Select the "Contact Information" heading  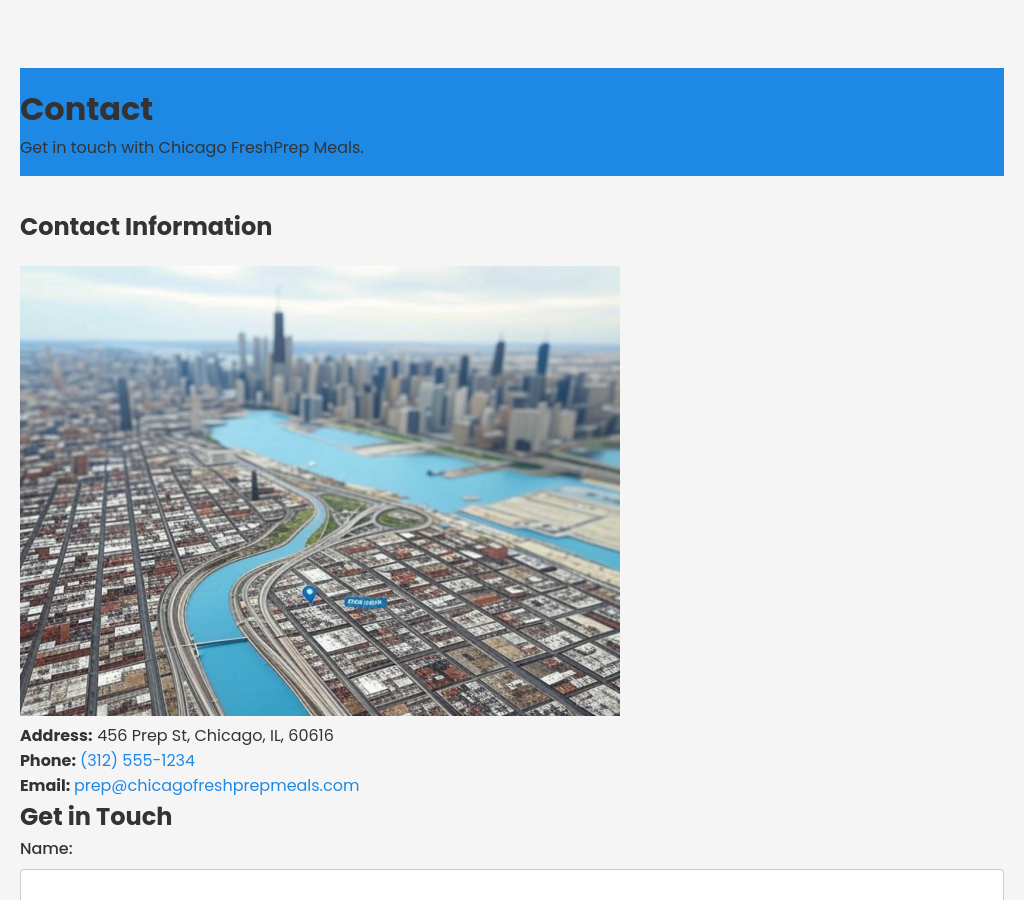146,227
